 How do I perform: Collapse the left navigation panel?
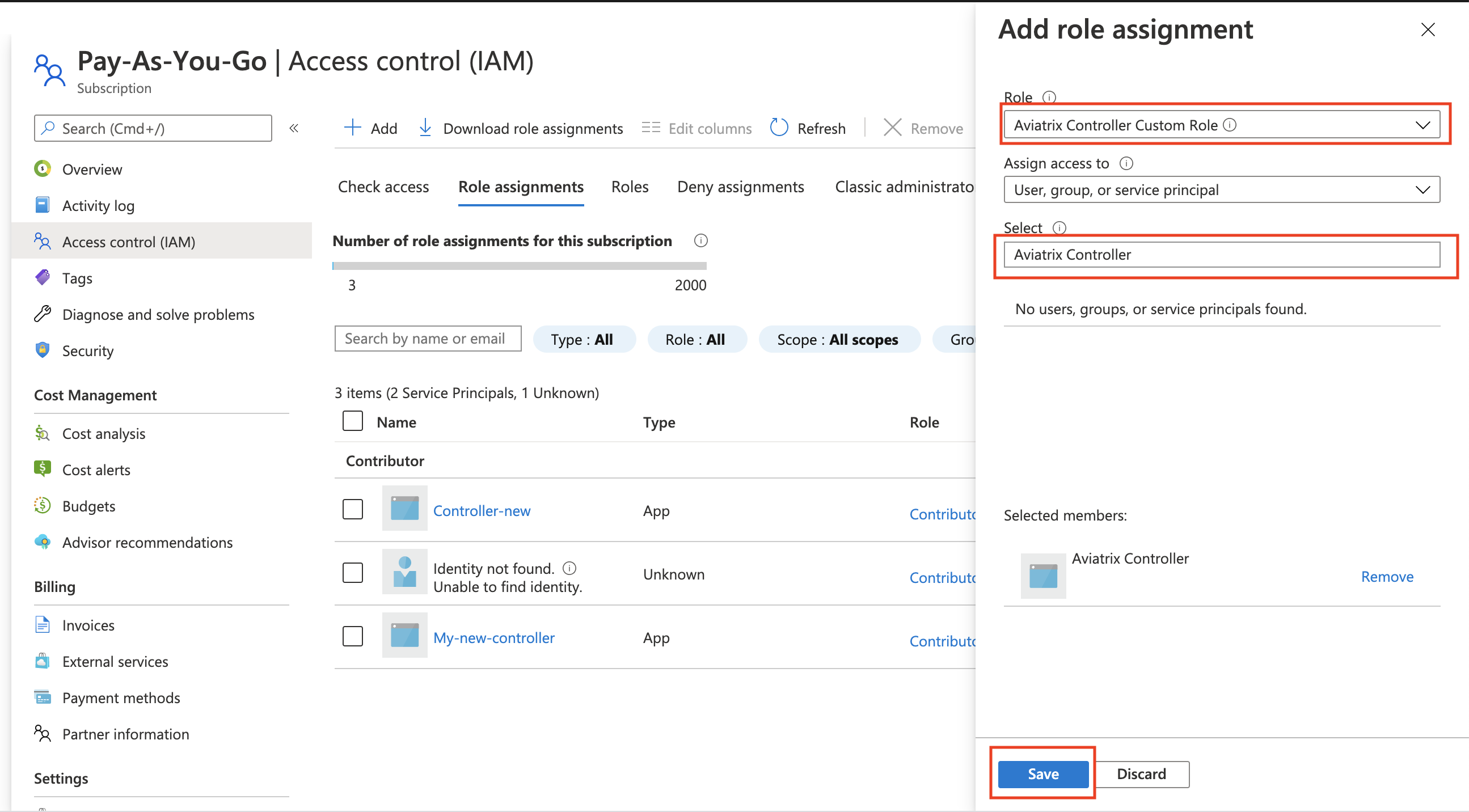click(297, 127)
